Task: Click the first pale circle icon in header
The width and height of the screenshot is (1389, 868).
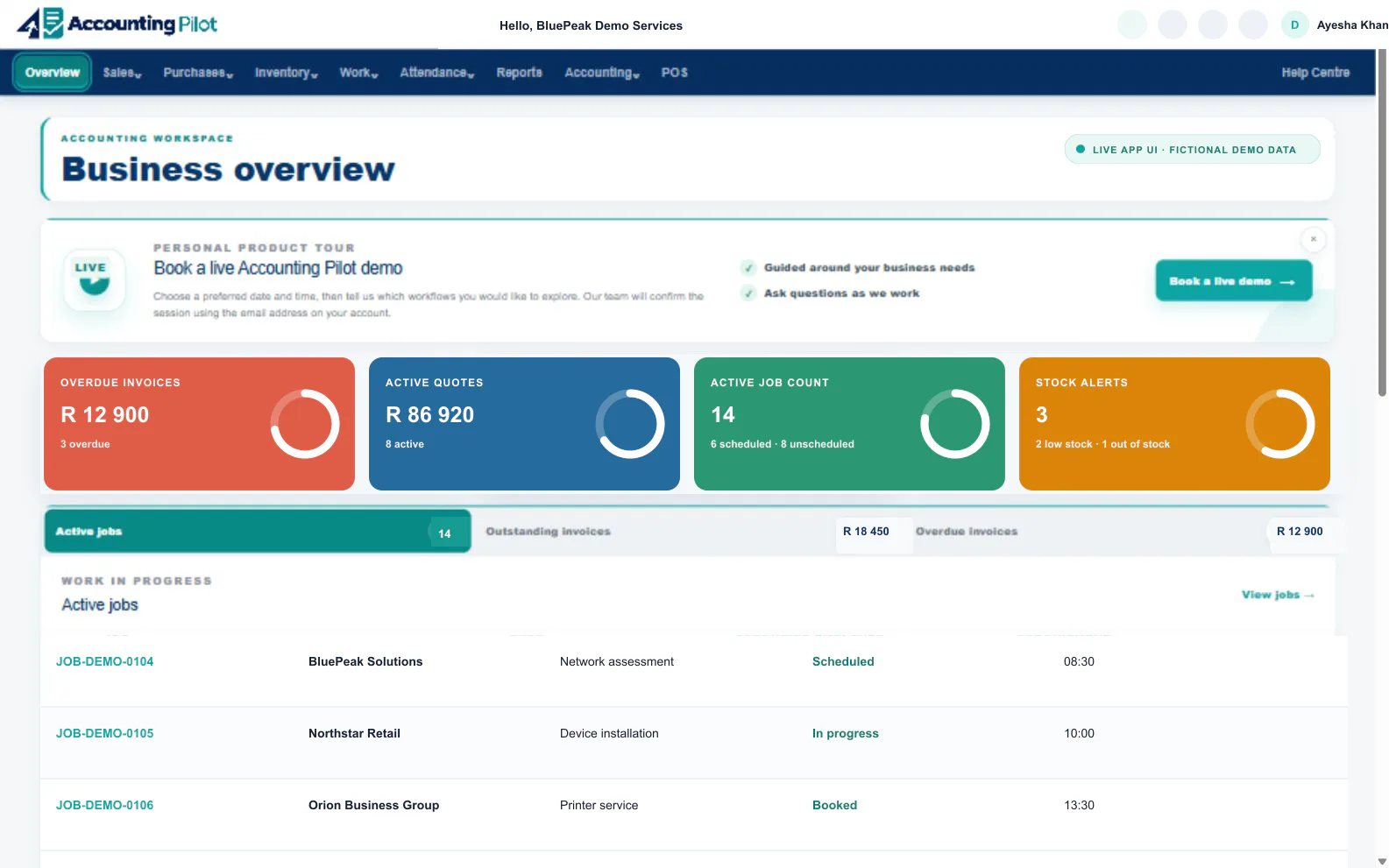Action: click(x=1132, y=25)
